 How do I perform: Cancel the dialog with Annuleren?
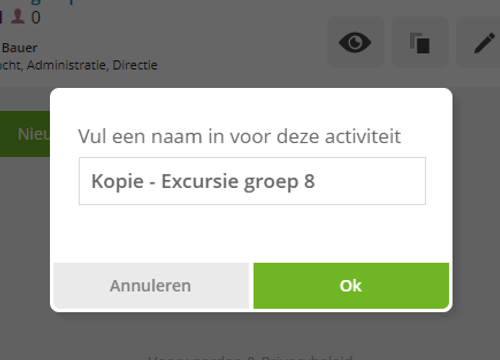(x=151, y=286)
